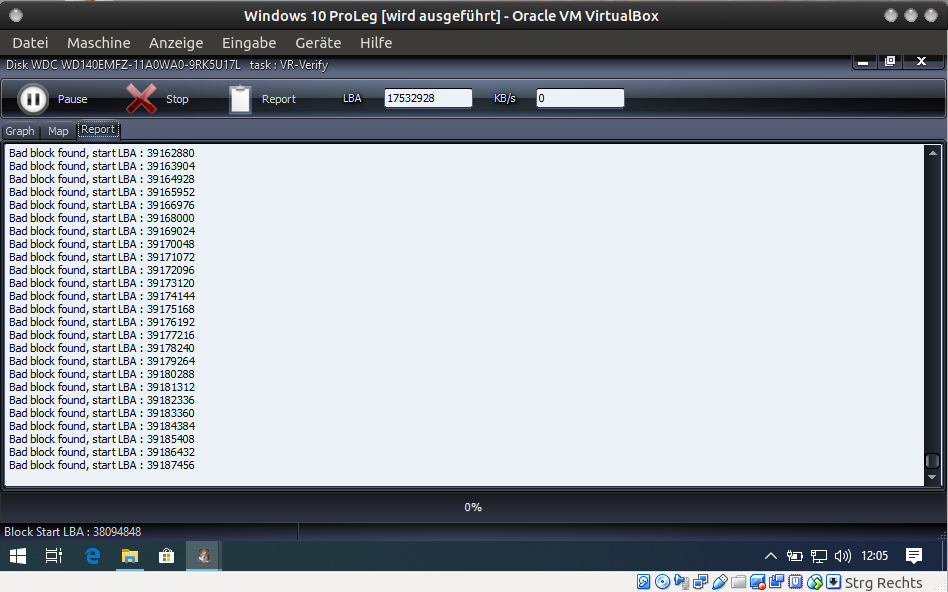The image size is (948, 592).
Task: Click VirtualBox mouse integration status icon
Action: coord(814,582)
